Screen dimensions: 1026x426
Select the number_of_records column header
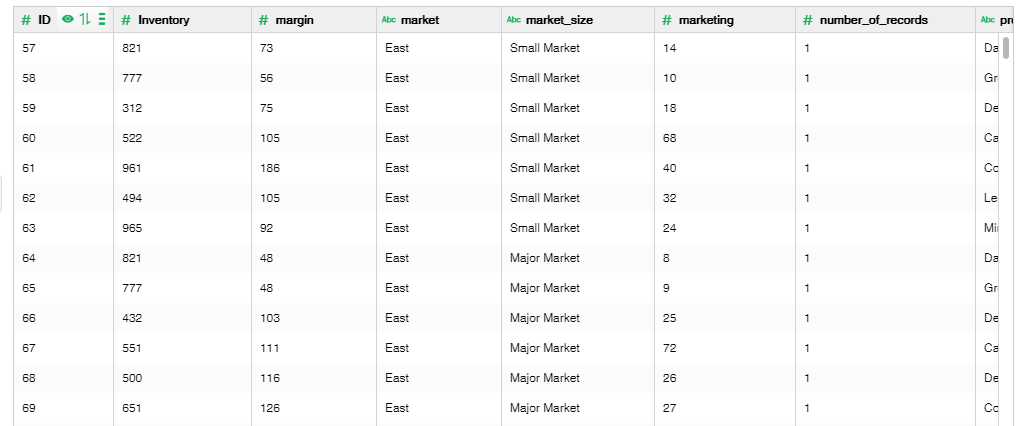click(885, 20)
